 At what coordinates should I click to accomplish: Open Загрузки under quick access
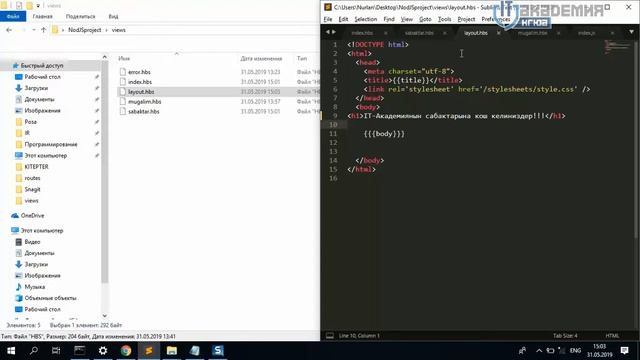(36, 88)
